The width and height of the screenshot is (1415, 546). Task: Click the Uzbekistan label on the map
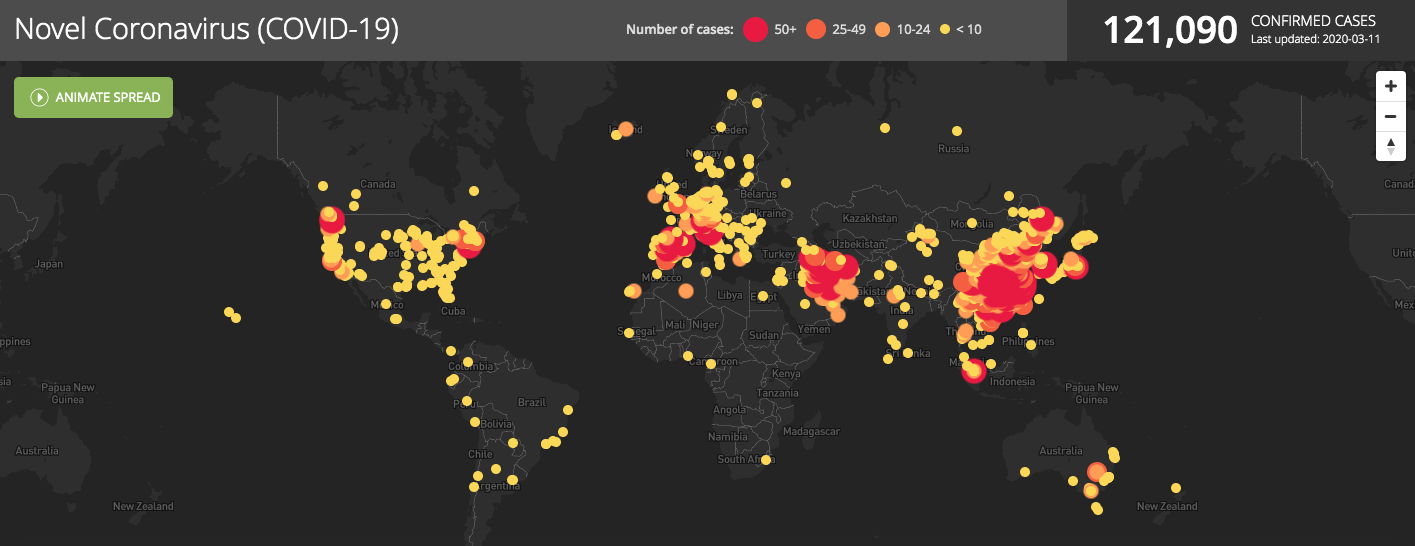[x=860, y=244]
